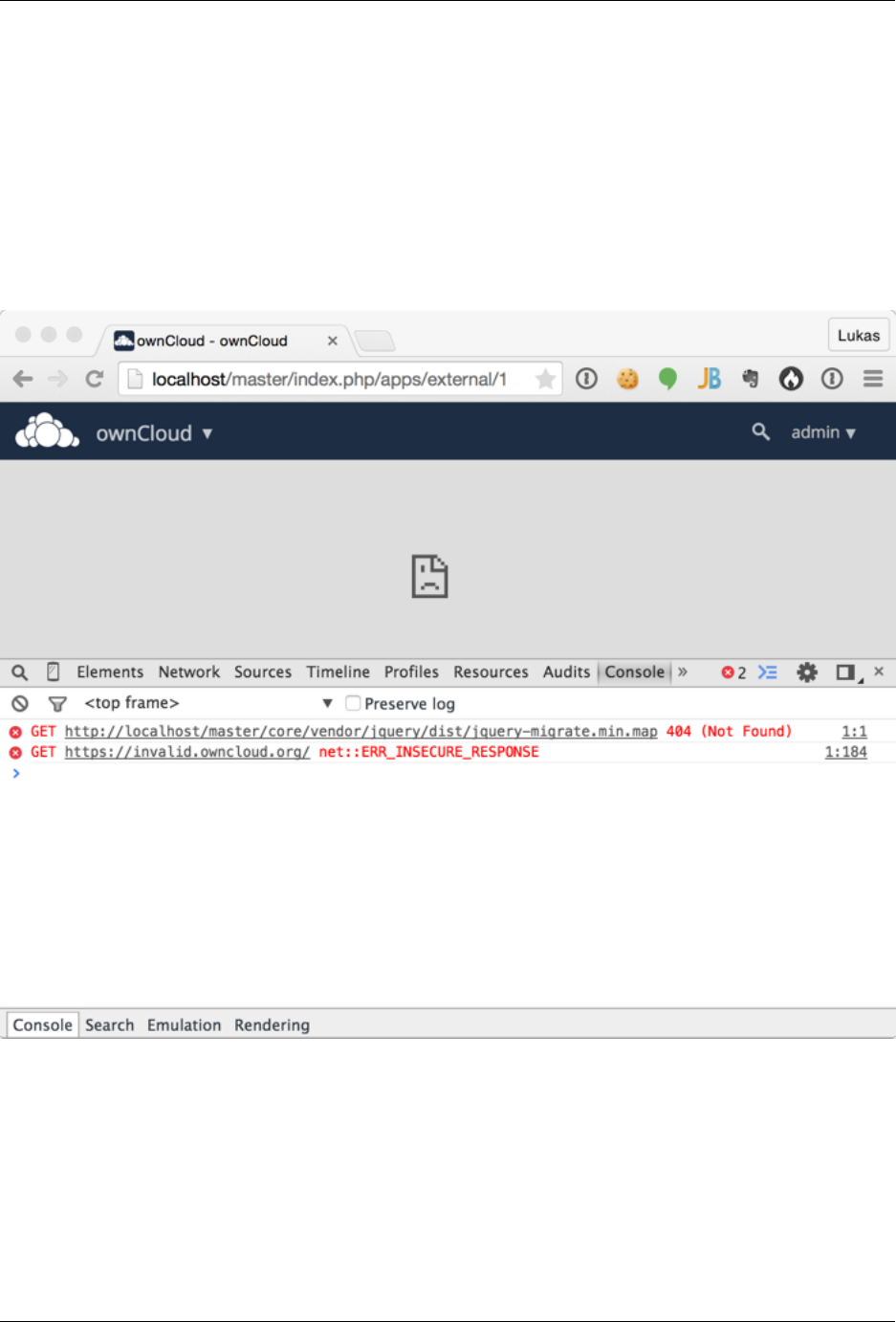Screen dimensions: 896x1322
Task: Change DevTools dock side icon
Action: [848, 672]
